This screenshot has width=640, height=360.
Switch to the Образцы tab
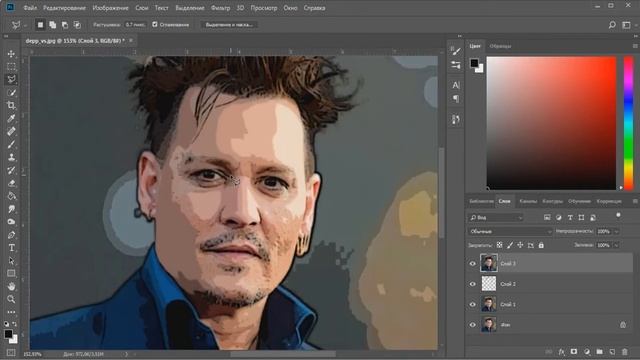pos(500,46)
